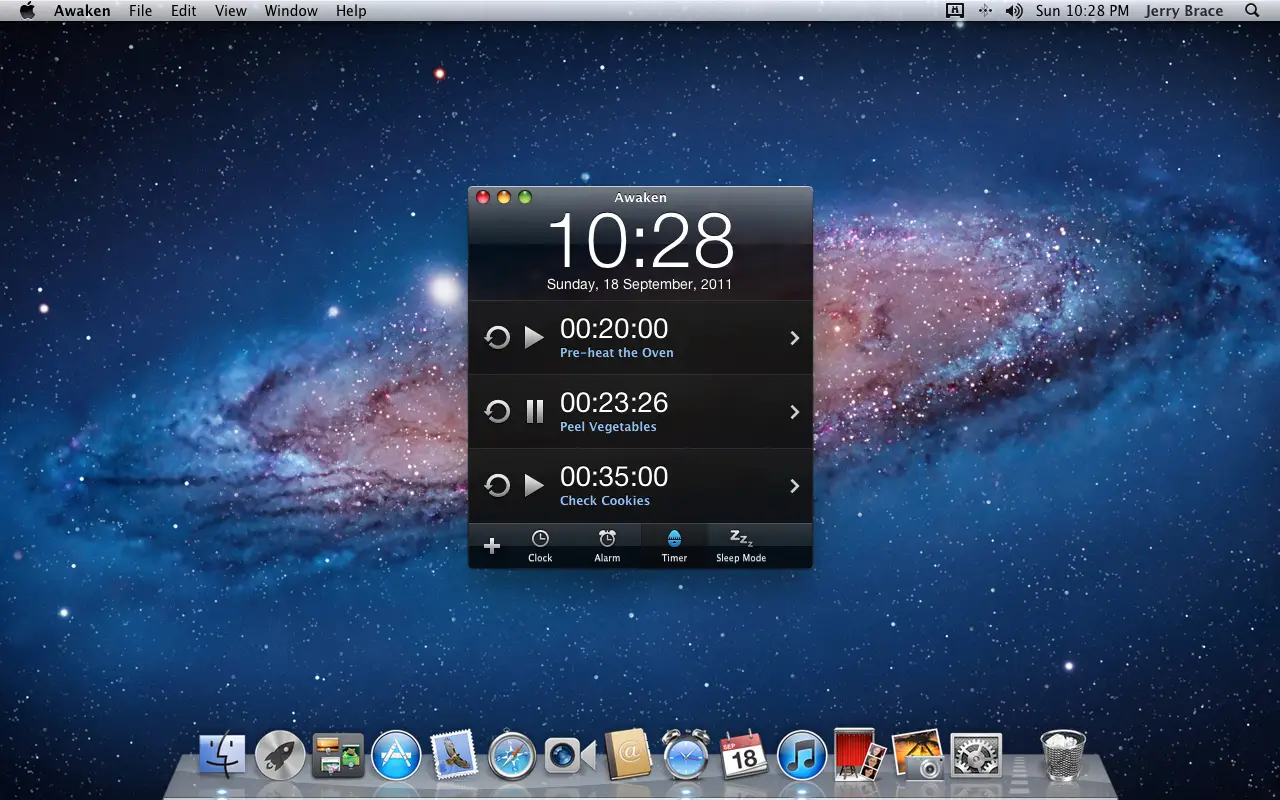Image resolution: width=1280 pixels, height=800 pixels.
Task: Open the App Store from the Dock
Action: tap(396, 755)
